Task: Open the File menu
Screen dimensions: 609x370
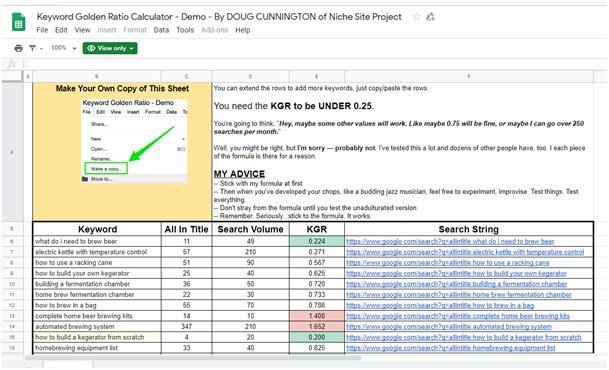Action: [x=42, y=30]
